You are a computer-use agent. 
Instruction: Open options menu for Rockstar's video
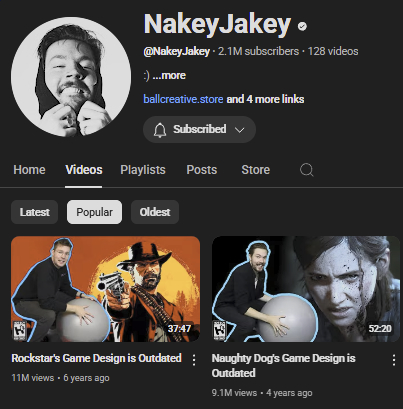194,360
